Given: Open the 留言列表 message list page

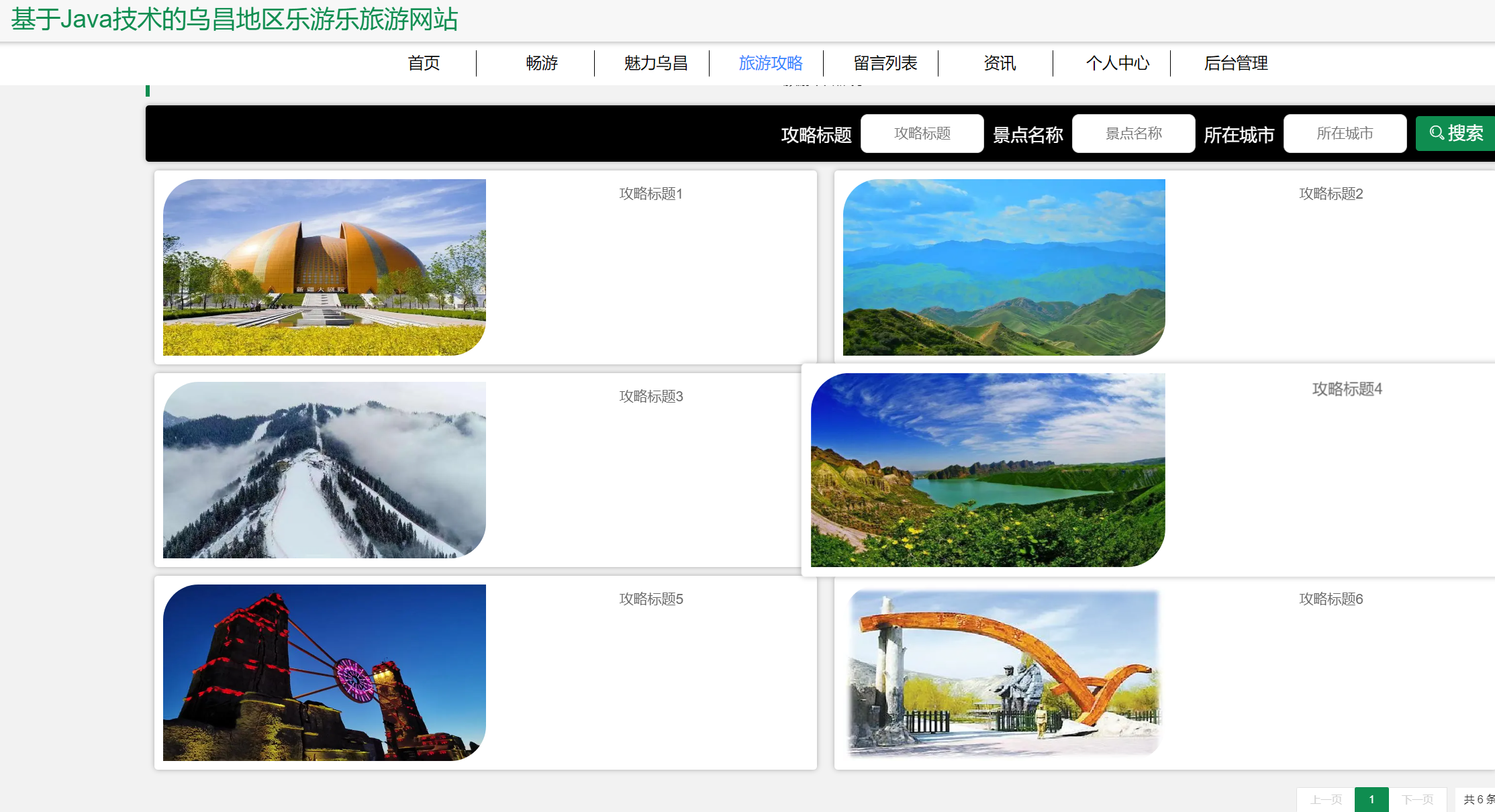Looking at the screenshot, I should [x=885, y=63].
